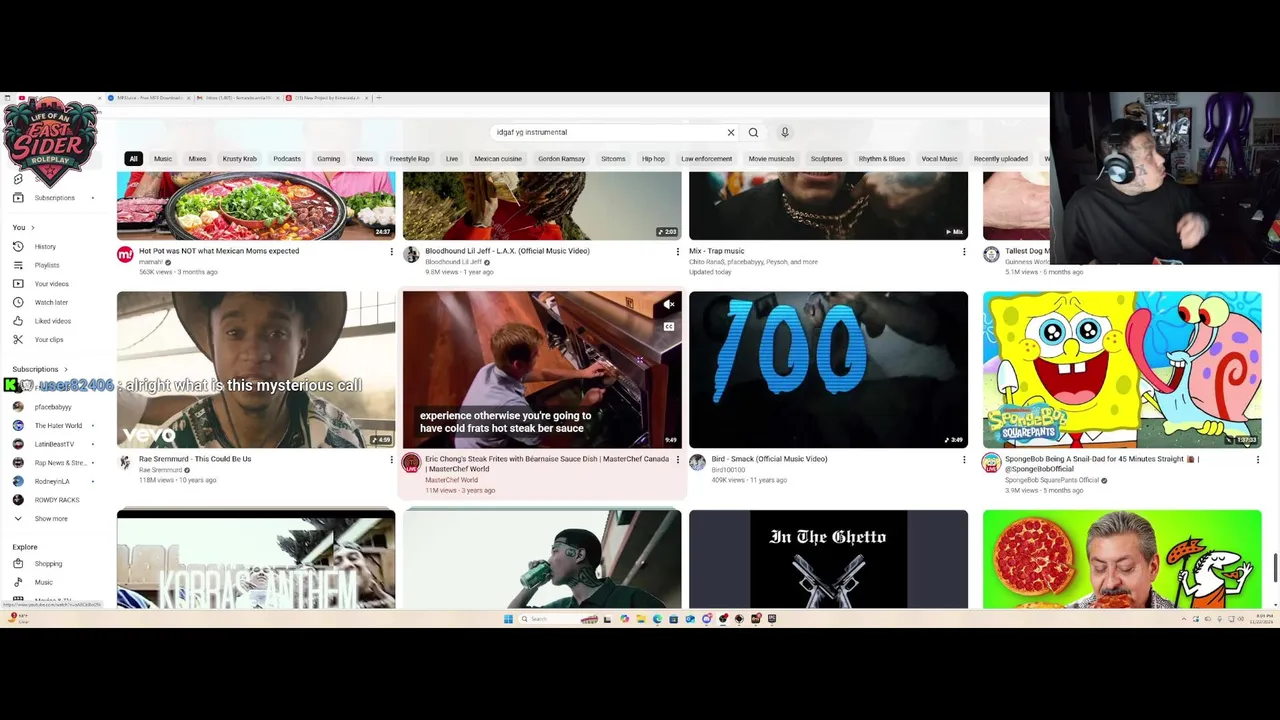Select the Rhythm & Blues filter chip
This screenshot has width=1280, height=720.
coord(882,159)
